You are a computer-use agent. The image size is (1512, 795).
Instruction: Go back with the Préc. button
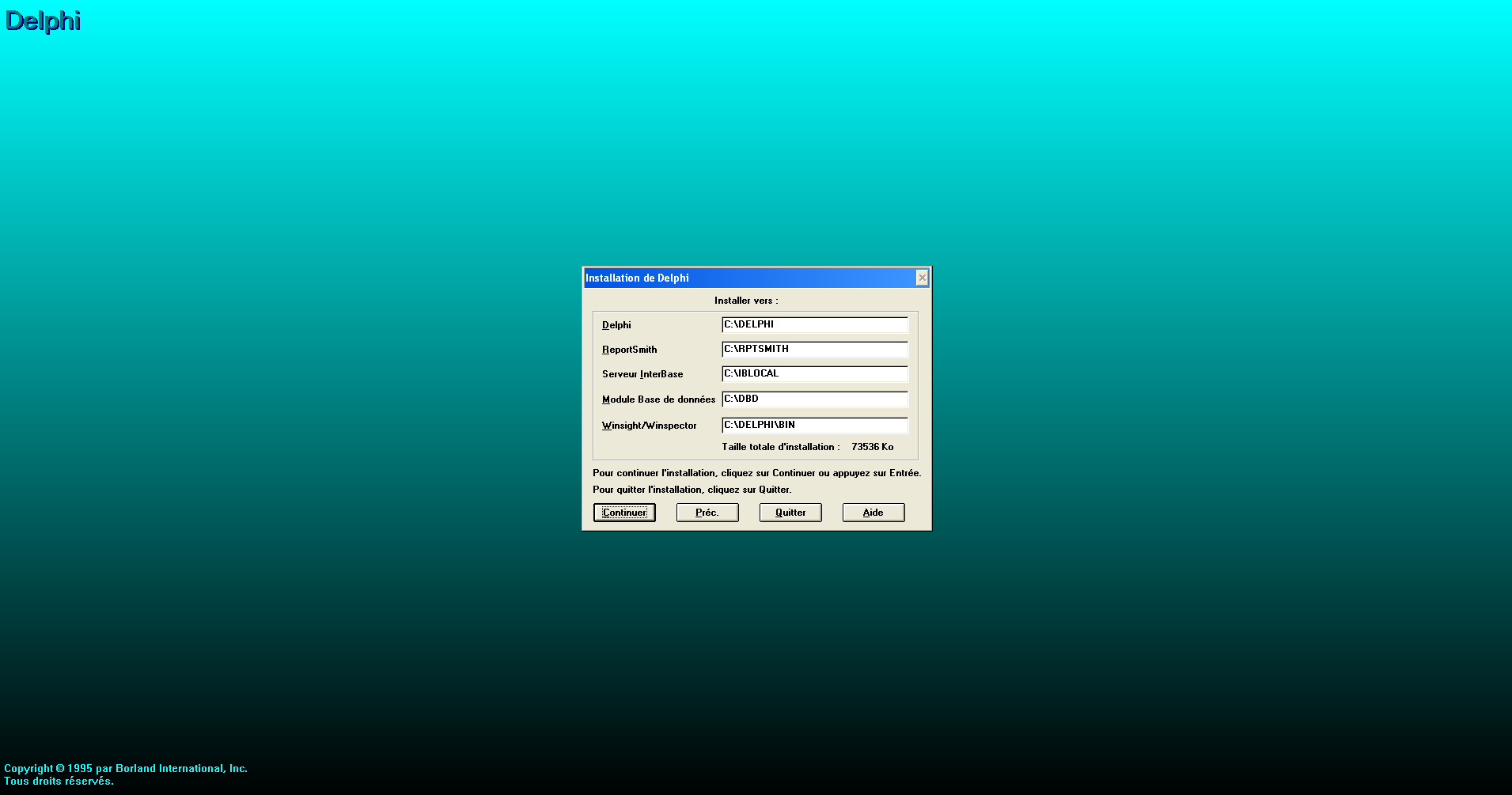[x=707, y=513]
